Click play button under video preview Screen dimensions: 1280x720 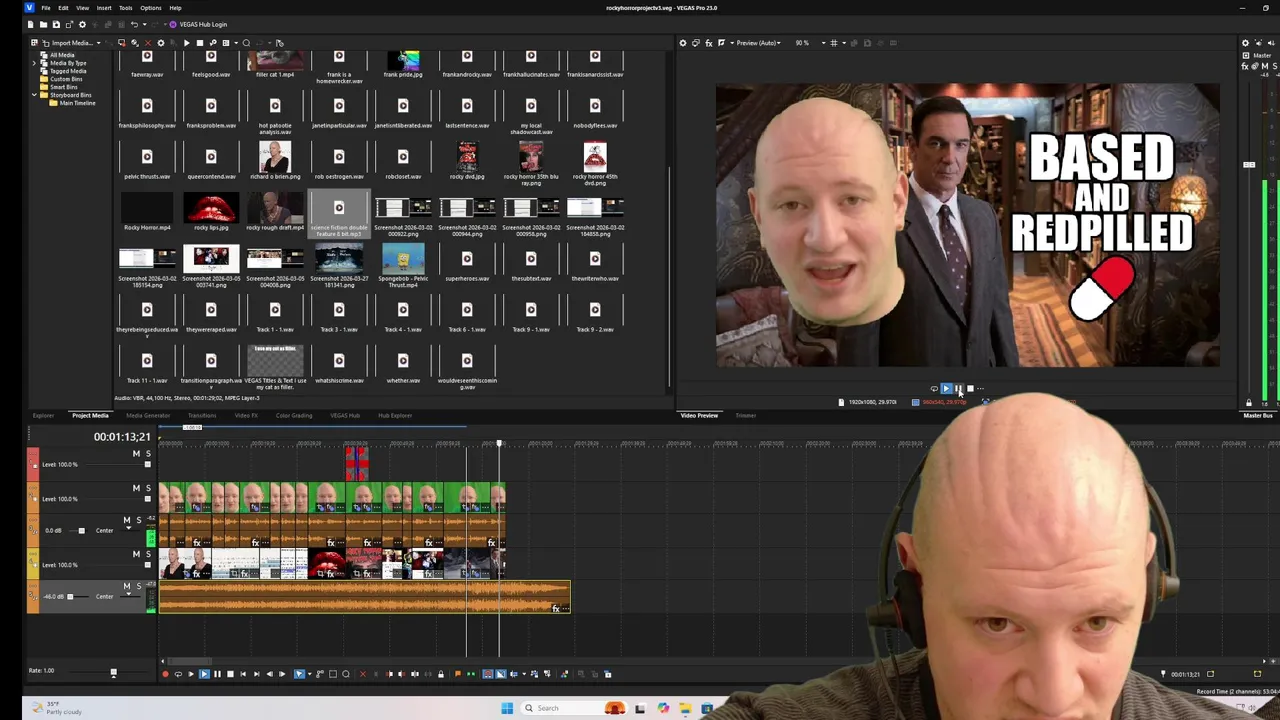coord(946,388)
